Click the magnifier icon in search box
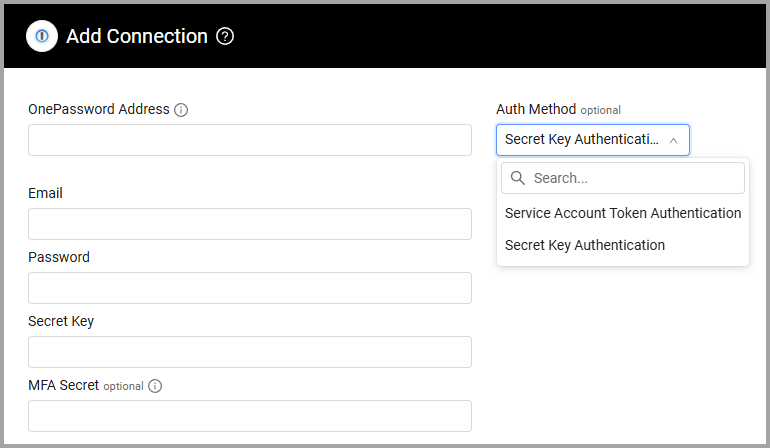This screenshot has height=448, width=770. [518, 178]
